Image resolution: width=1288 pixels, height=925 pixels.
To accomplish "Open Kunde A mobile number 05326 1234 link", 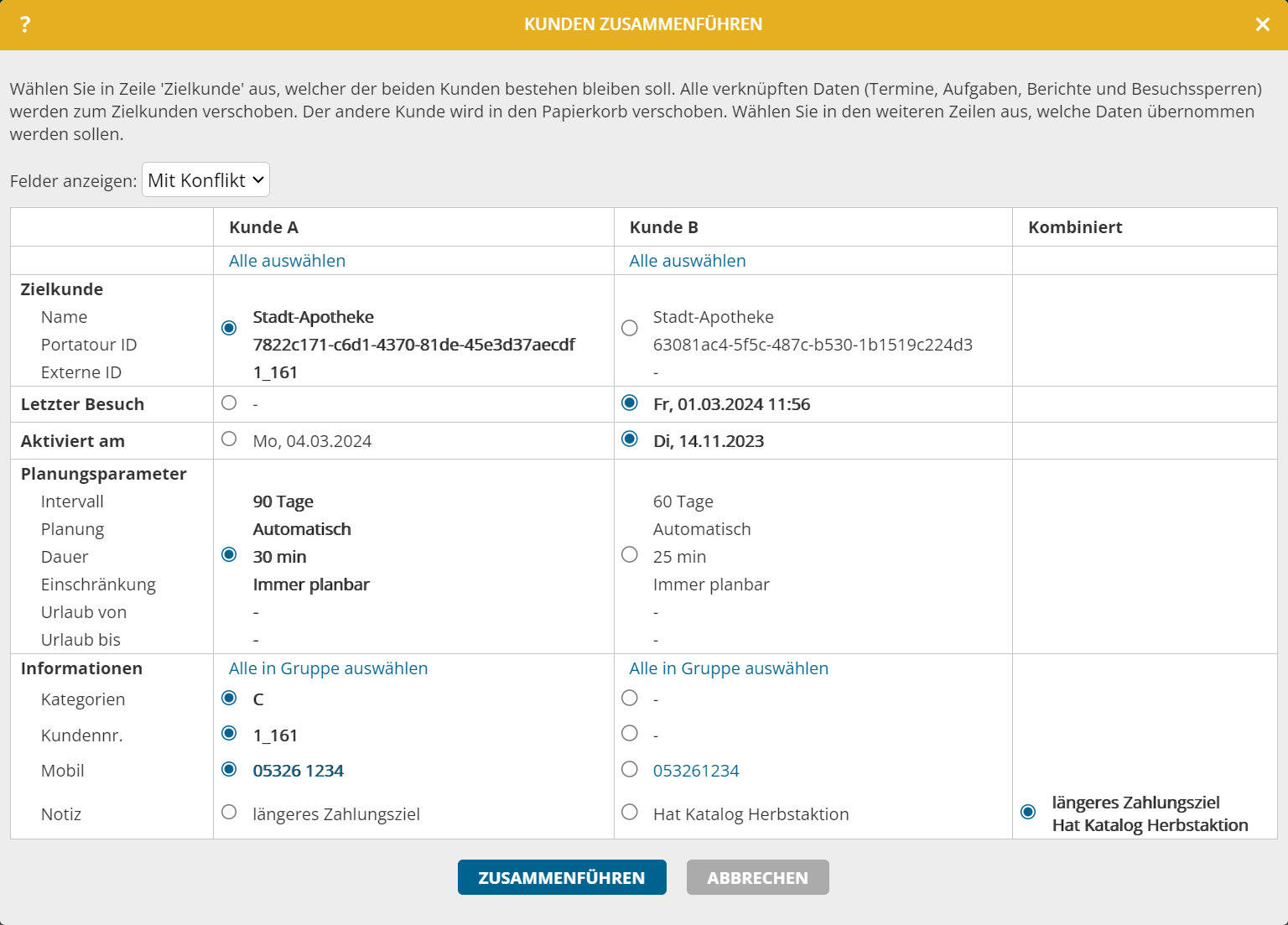I will click(298, 771).
